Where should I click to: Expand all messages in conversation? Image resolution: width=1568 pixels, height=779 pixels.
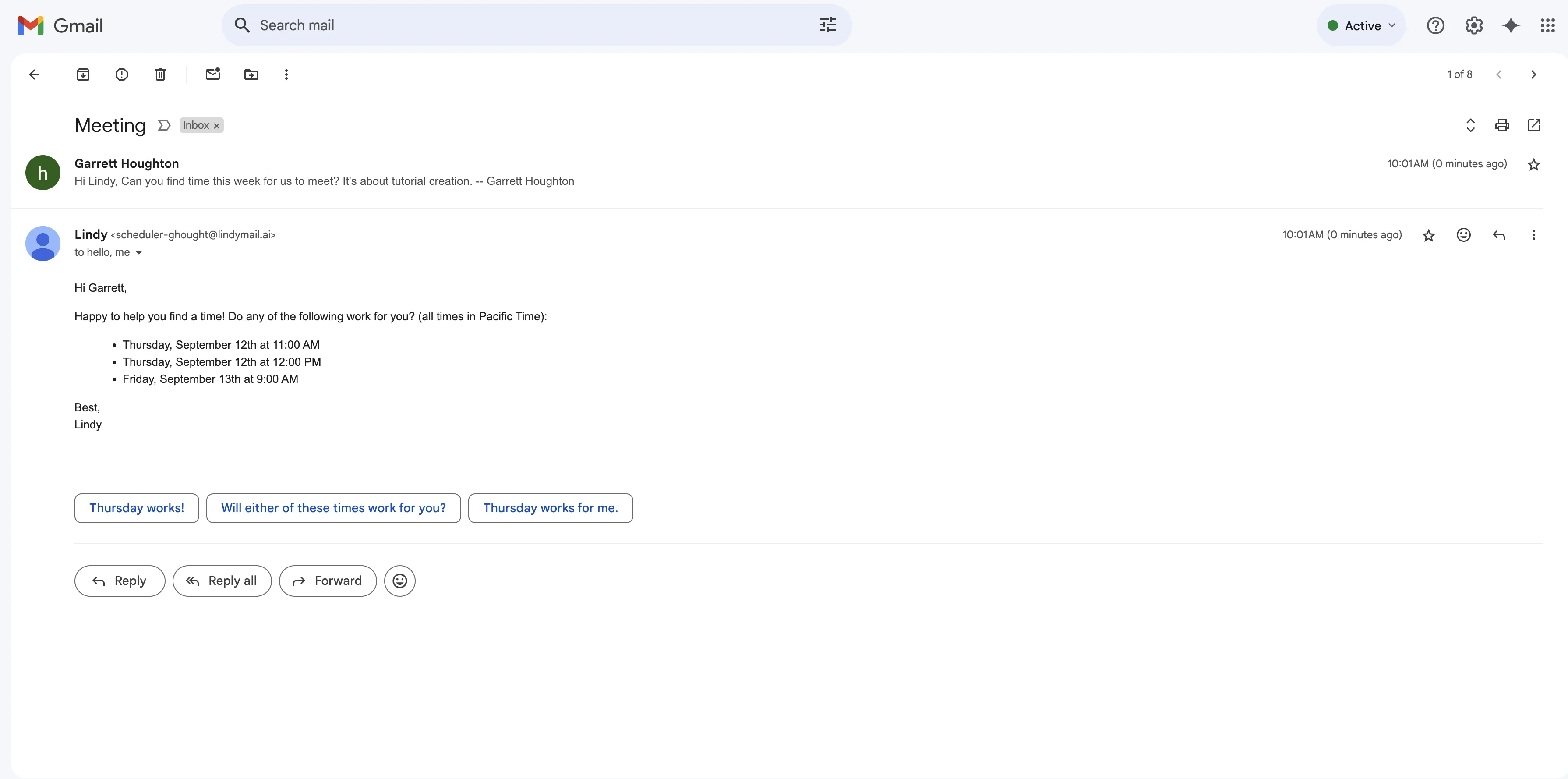pyautogui.click(x=1470, y=125)
